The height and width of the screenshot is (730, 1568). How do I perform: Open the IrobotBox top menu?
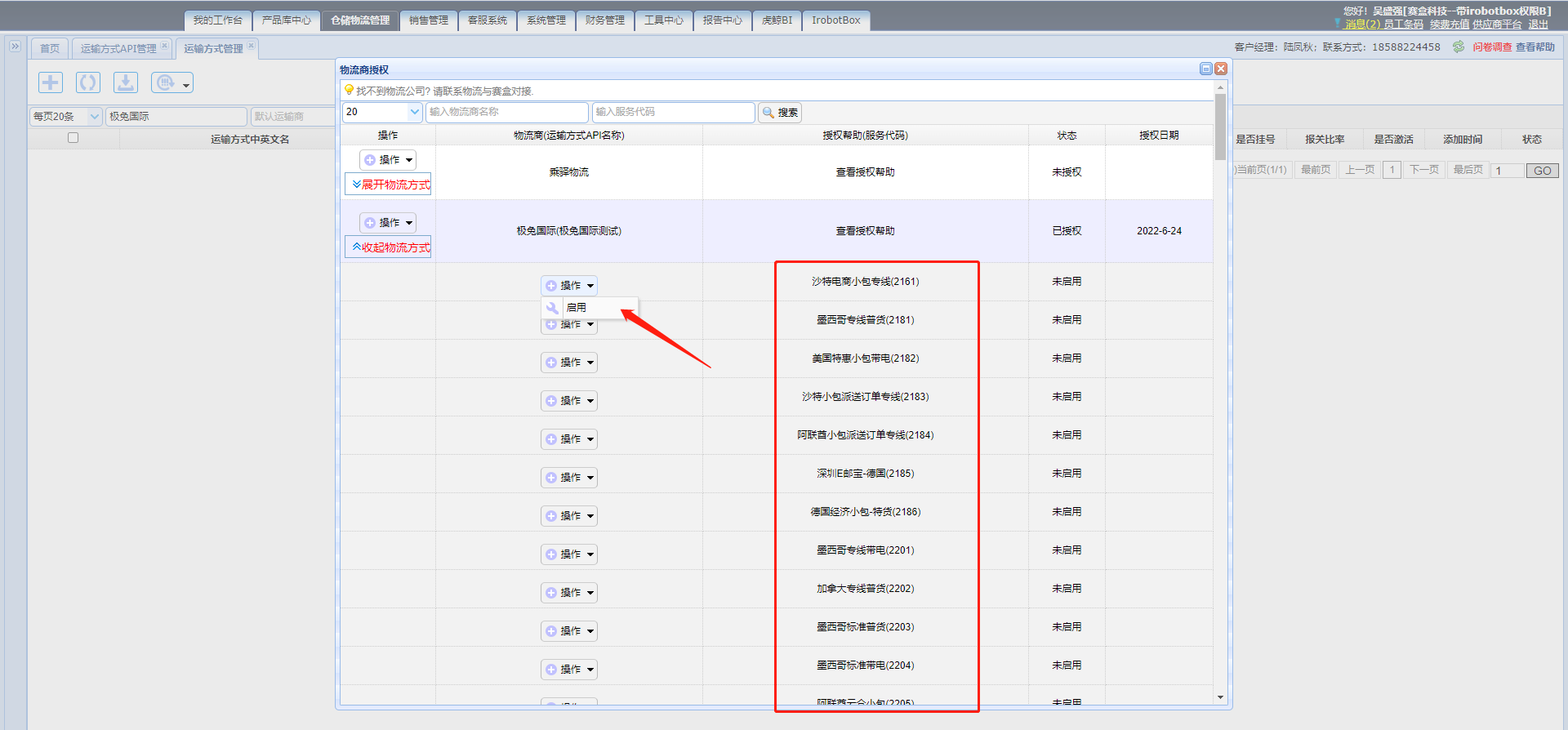[x=836, y=20]
